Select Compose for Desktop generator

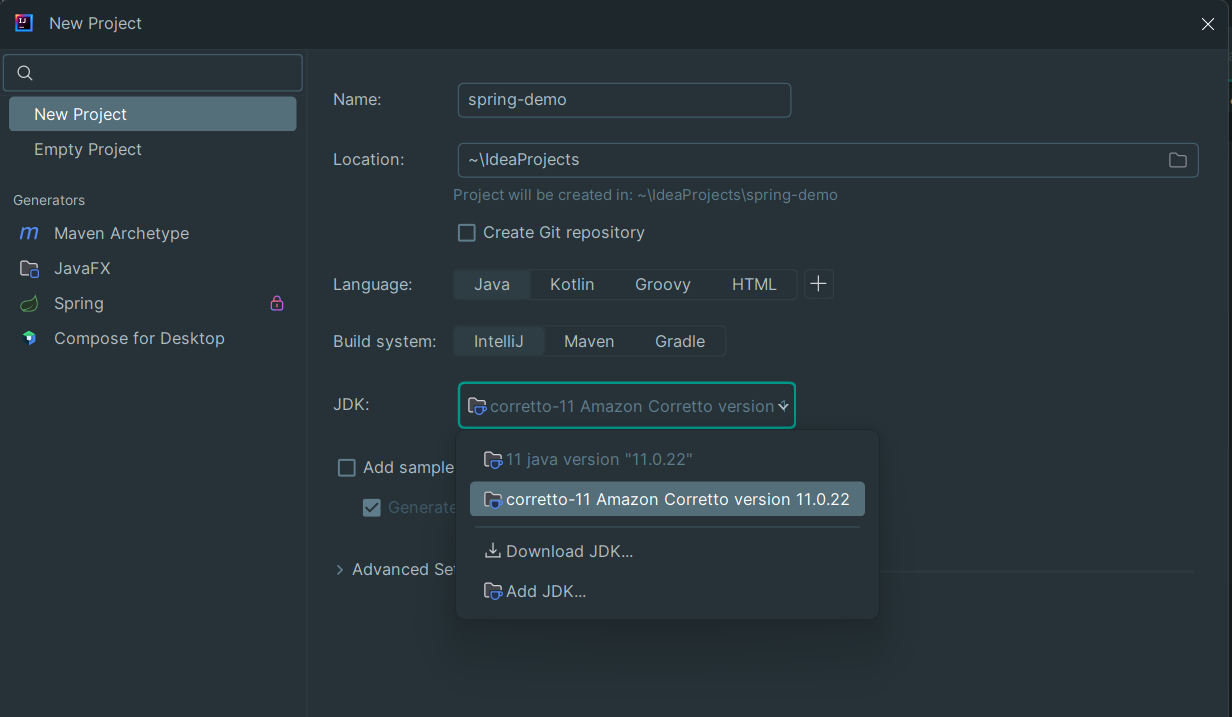[153, 338]
